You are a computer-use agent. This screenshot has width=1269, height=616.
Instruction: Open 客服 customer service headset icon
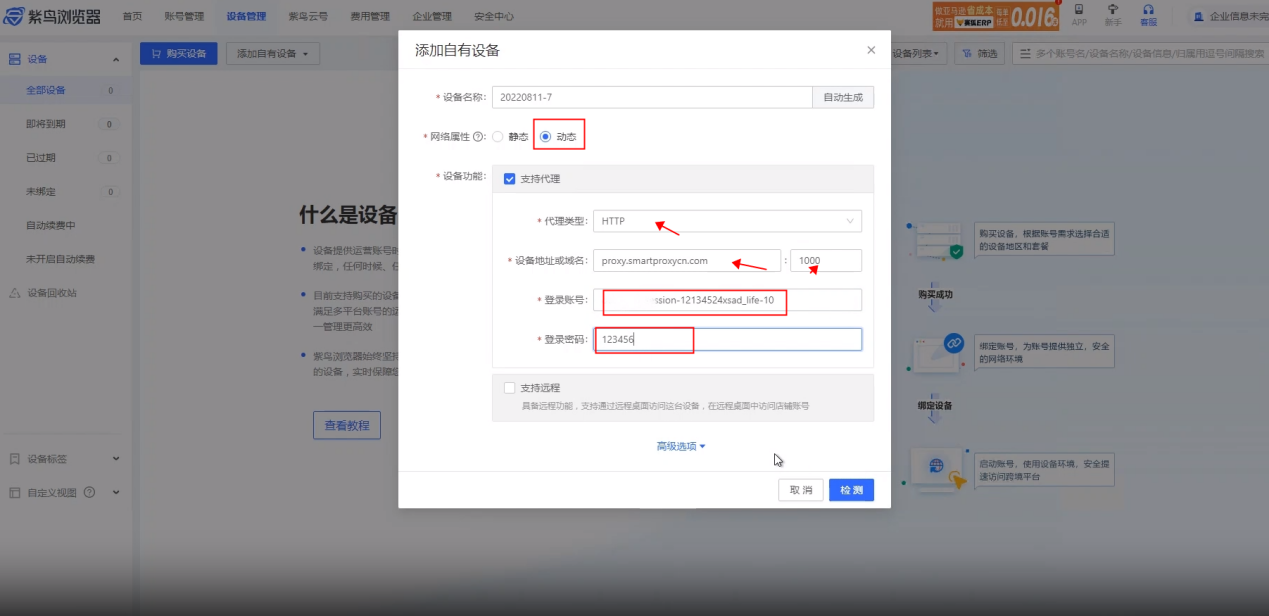point(1148,10)
